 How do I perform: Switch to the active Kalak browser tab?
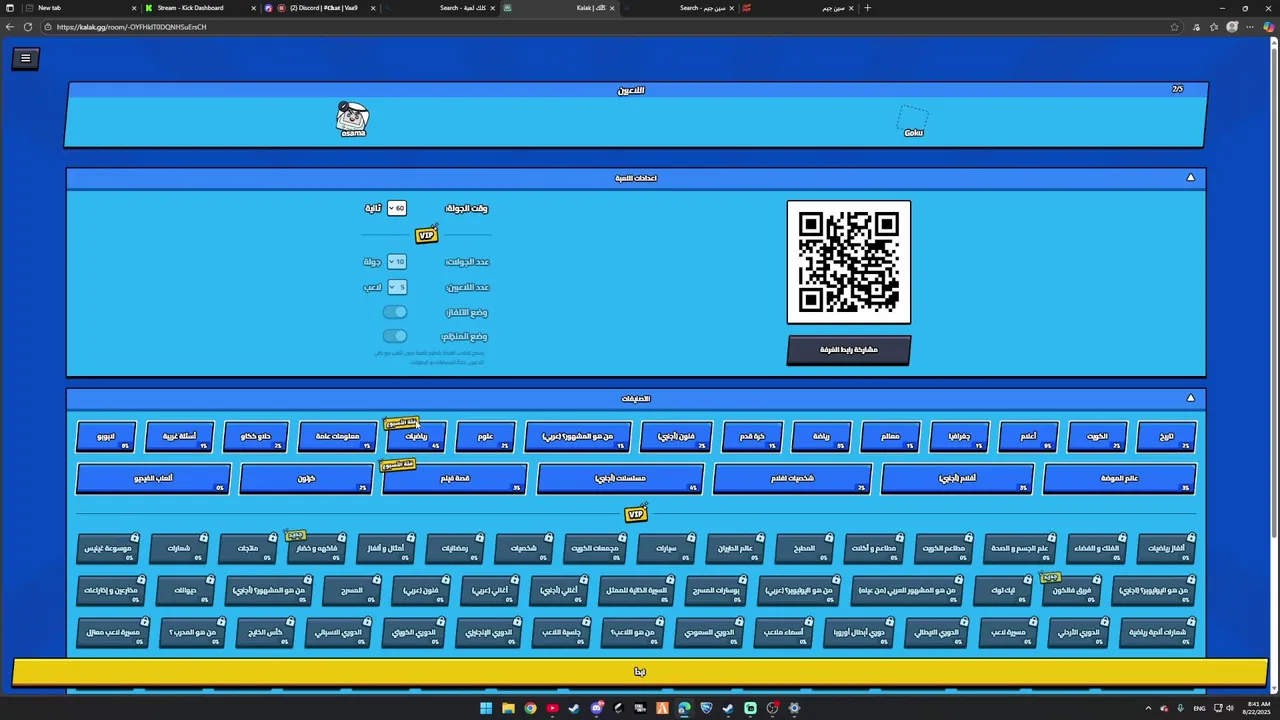coord(558,8)
